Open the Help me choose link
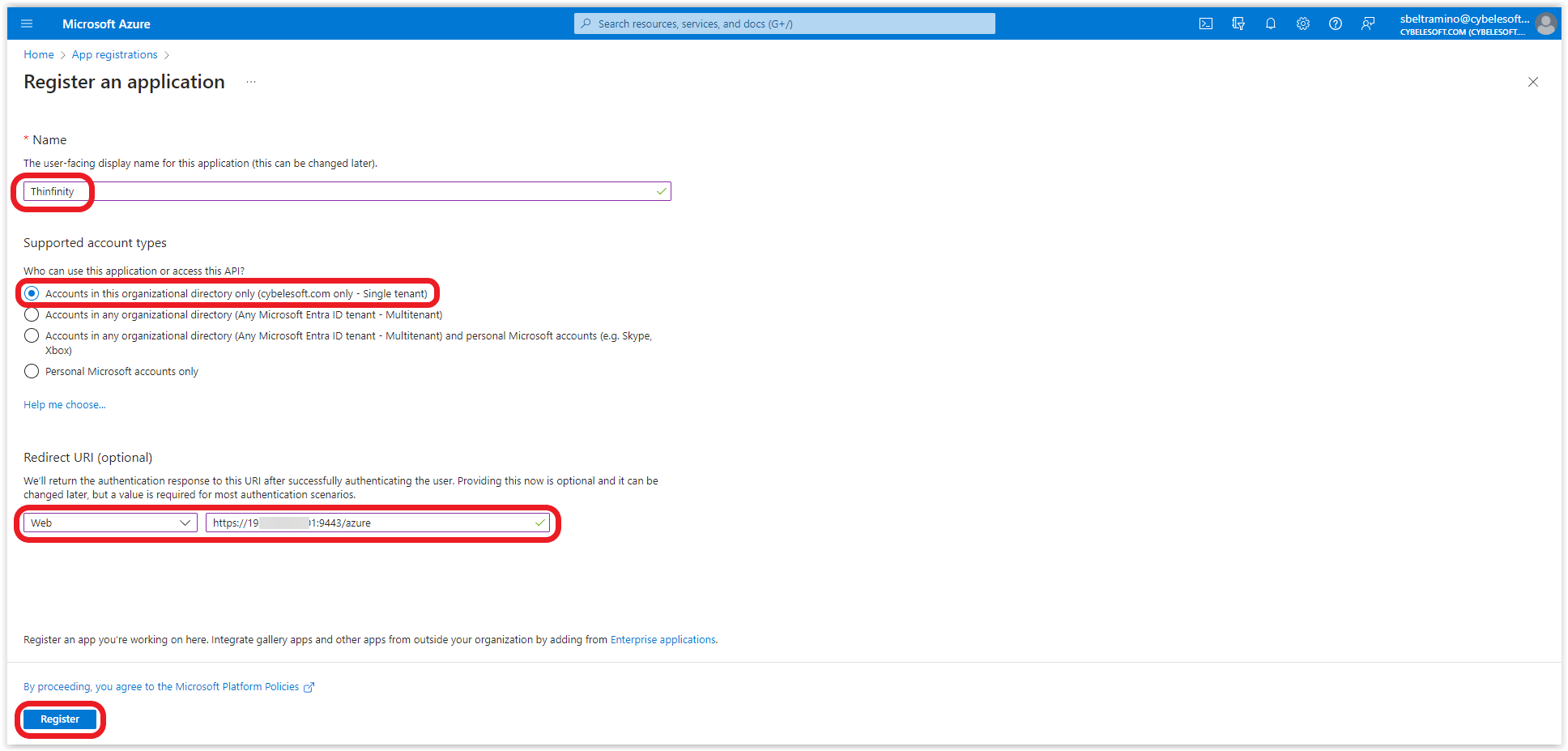1568x751 pixels. click(64, 404)
